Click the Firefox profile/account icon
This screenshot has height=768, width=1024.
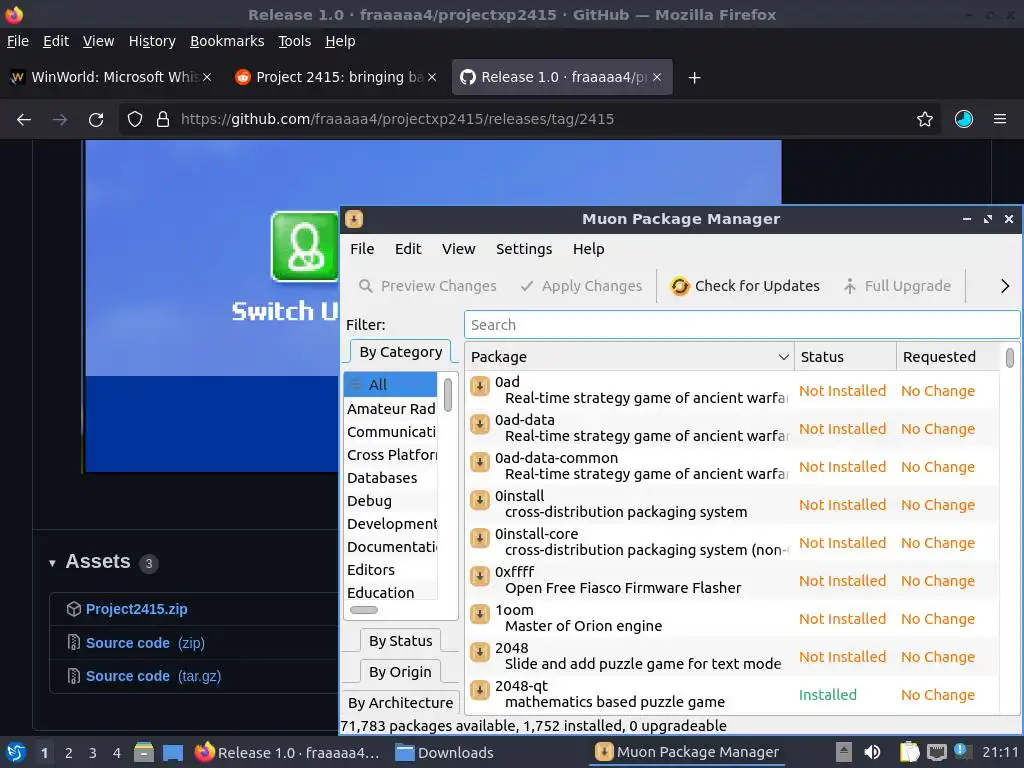(964, 120)
